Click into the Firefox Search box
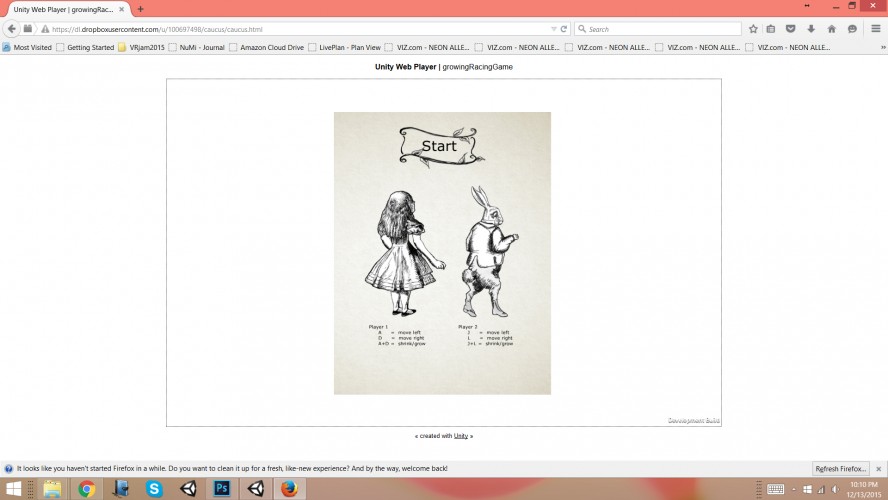The height and width of the screenshot is (500, 888). (x=658, y=29)
